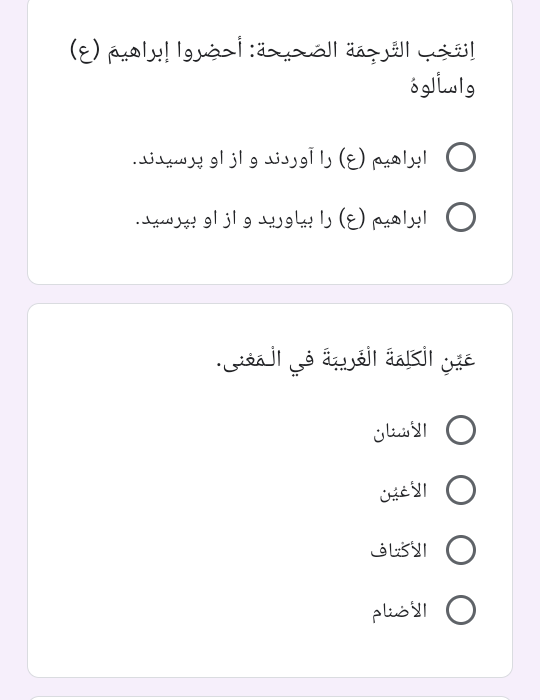Click the الأكتاف option label text
The height and width of the screenshot is (700, 540).
[399, 550]
